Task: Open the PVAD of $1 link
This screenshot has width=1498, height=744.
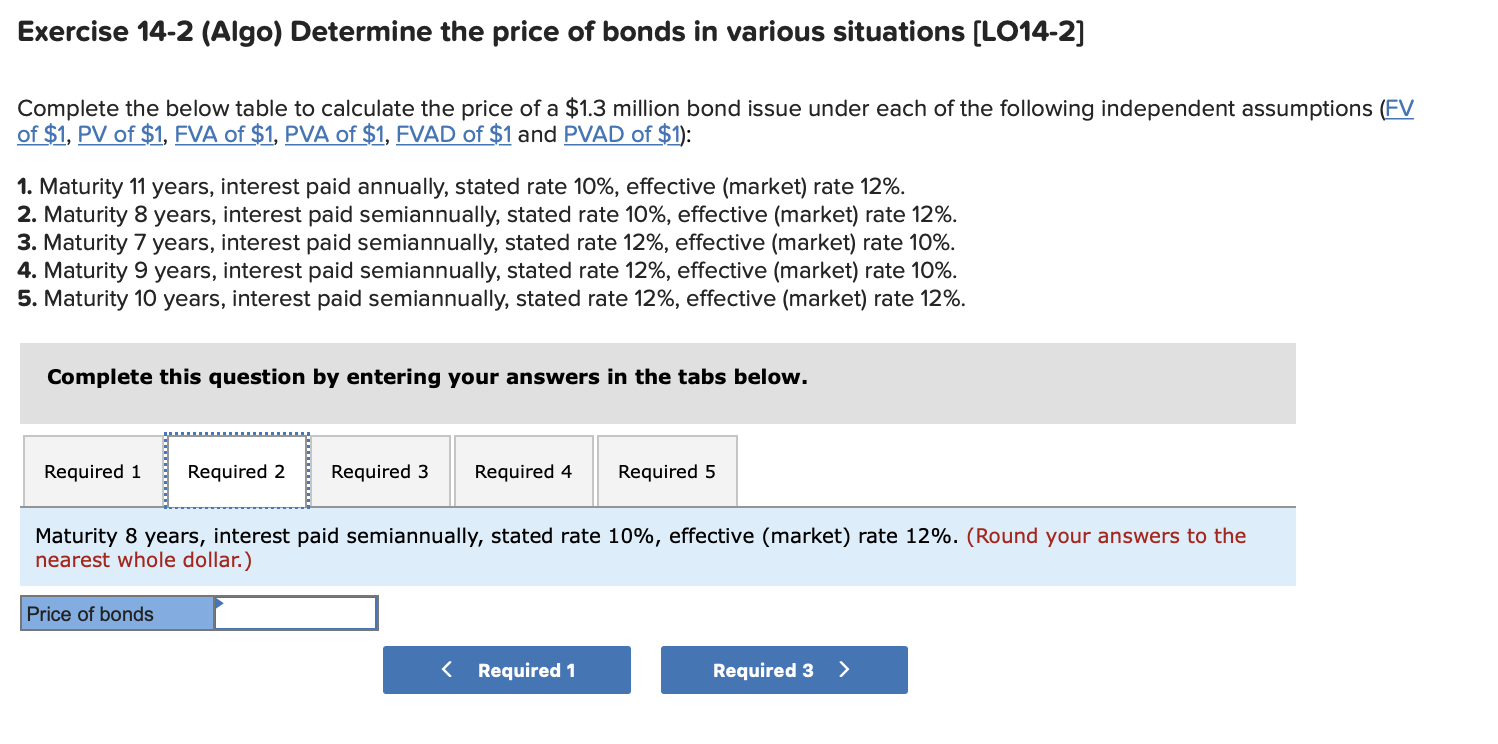Action: click(x=620, y=134)
